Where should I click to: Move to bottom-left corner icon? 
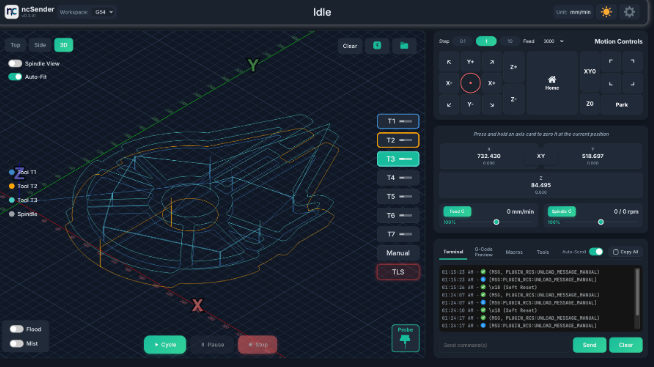pyautogui.click(x=611, y=83)
